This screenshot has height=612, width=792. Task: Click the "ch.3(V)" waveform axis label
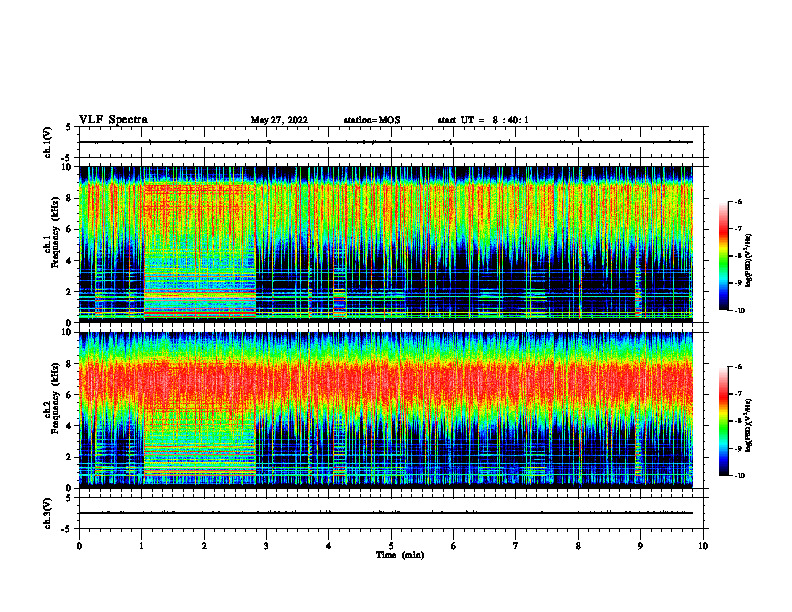point(48,513)
